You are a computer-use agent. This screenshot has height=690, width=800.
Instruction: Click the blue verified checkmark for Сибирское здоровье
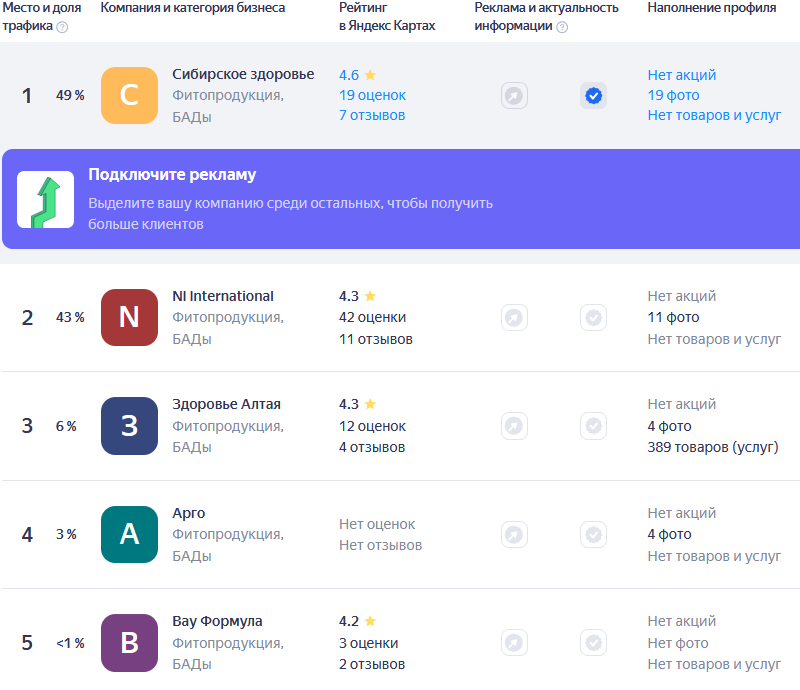[593, 95]
